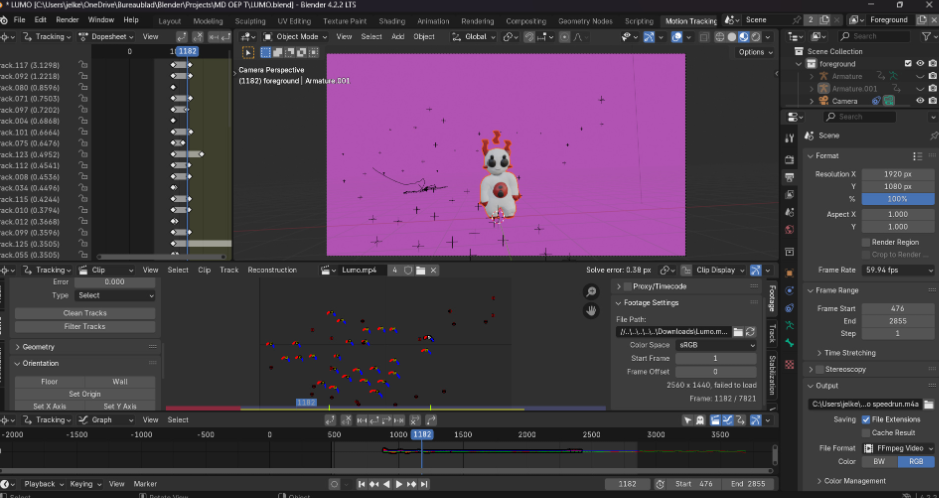The image size is (939, 498).
Task: Open the Stabilization sidebar tab
Action: point(772,374)
